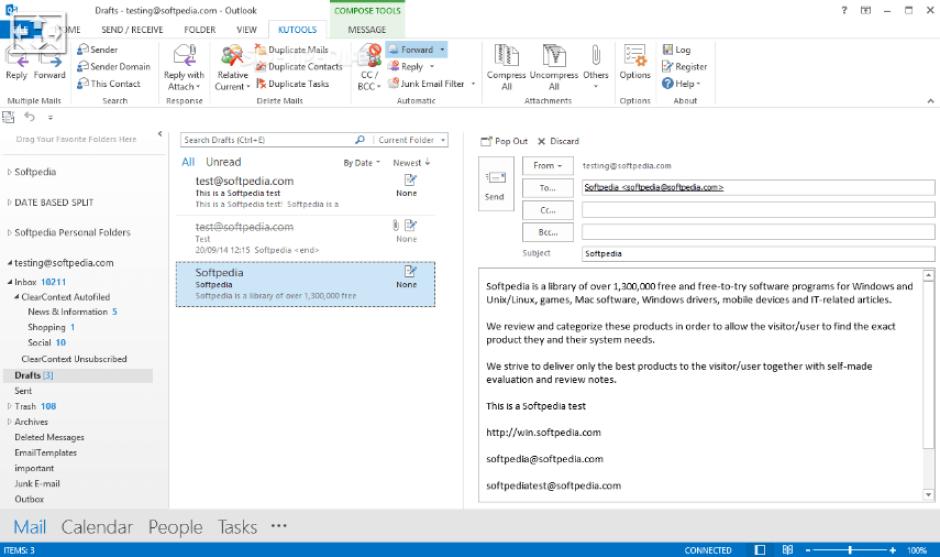Switch to Normal view icon in status bar

pos(760,550)
